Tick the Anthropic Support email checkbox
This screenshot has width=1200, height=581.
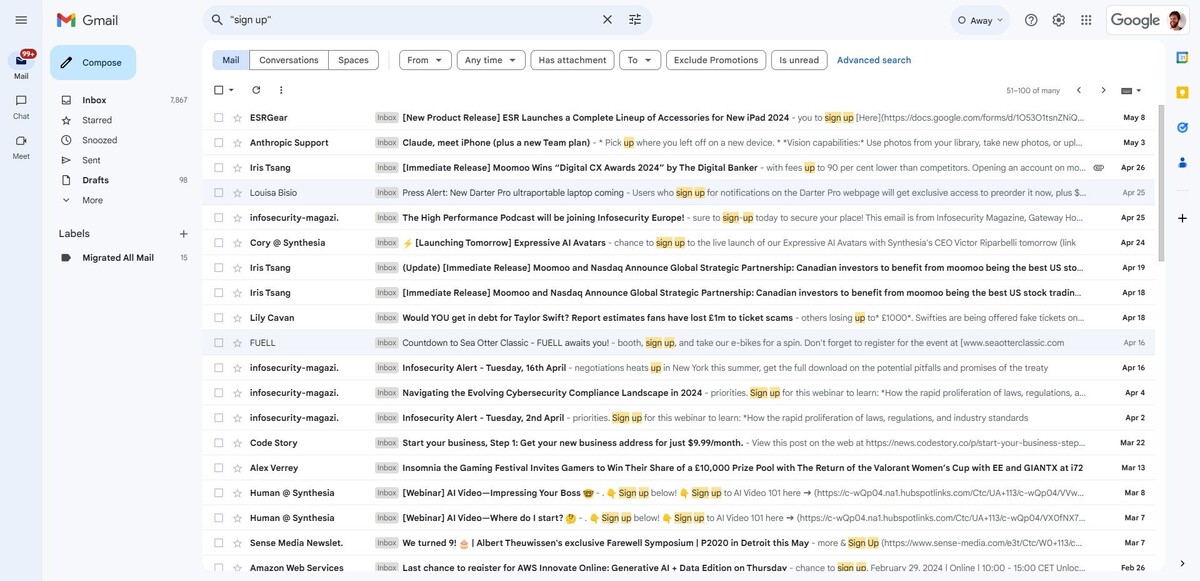coord(219,143)
